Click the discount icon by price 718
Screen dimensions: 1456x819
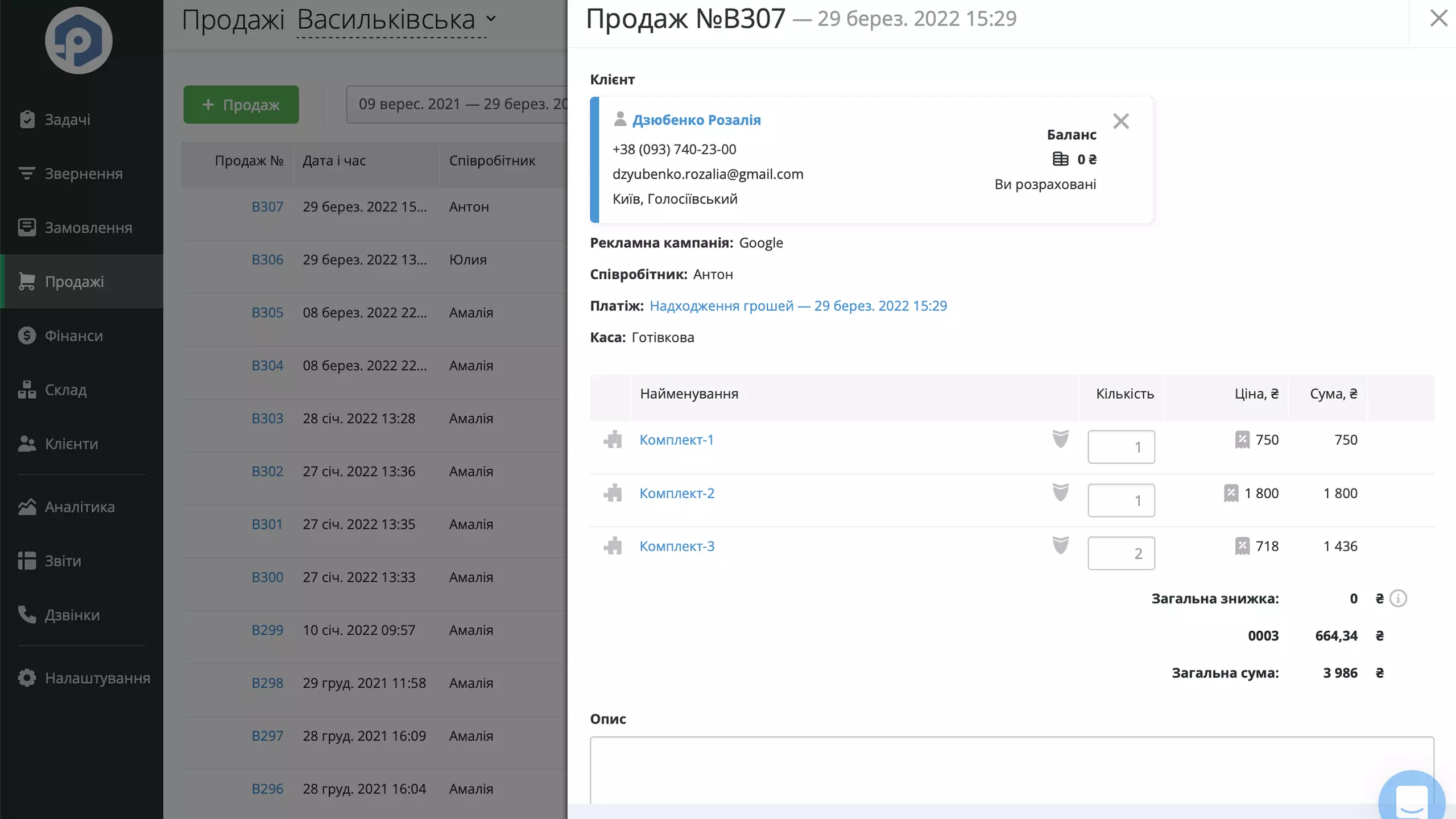1242,546
